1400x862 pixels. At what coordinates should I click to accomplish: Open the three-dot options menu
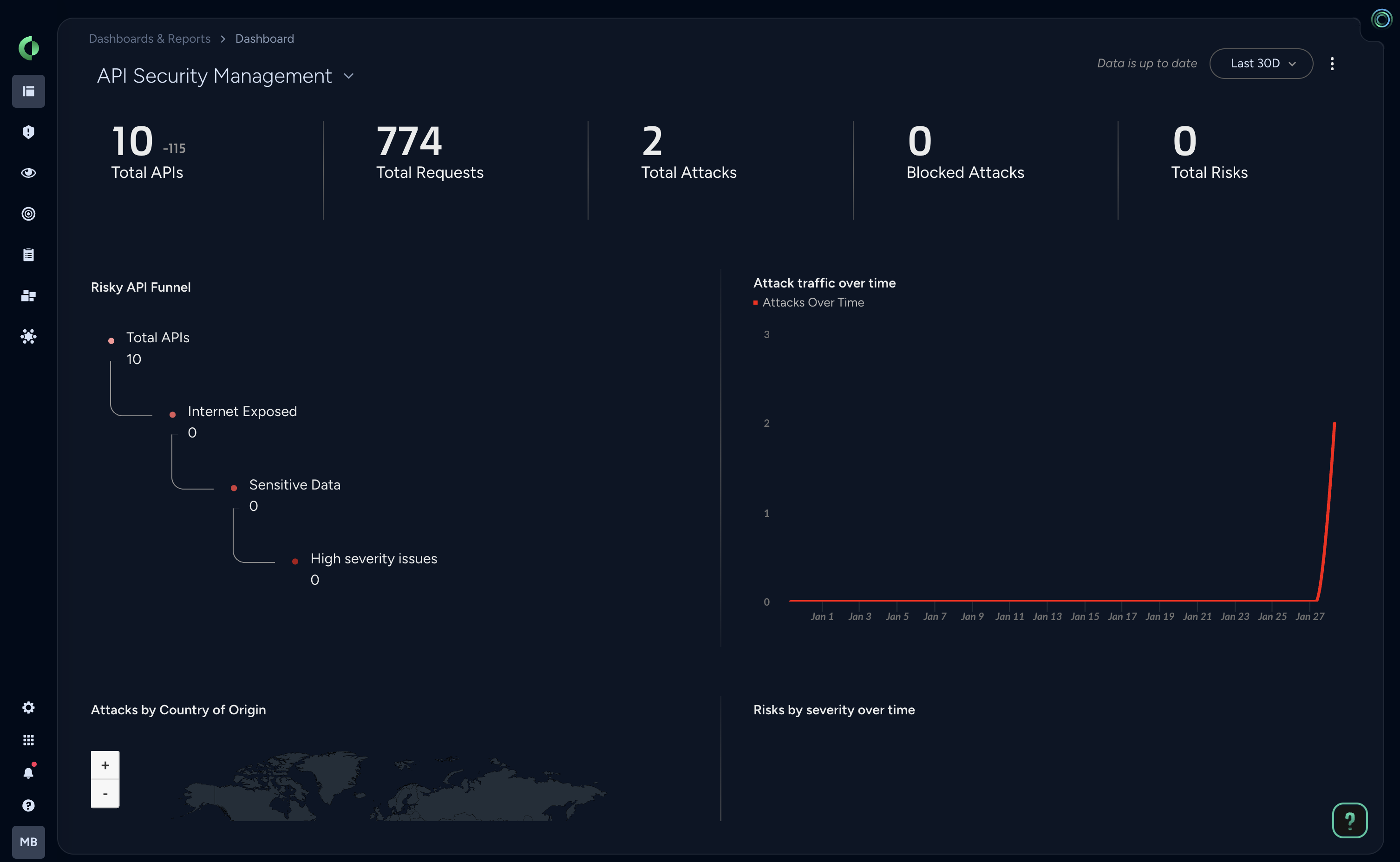coord(1332,63)
